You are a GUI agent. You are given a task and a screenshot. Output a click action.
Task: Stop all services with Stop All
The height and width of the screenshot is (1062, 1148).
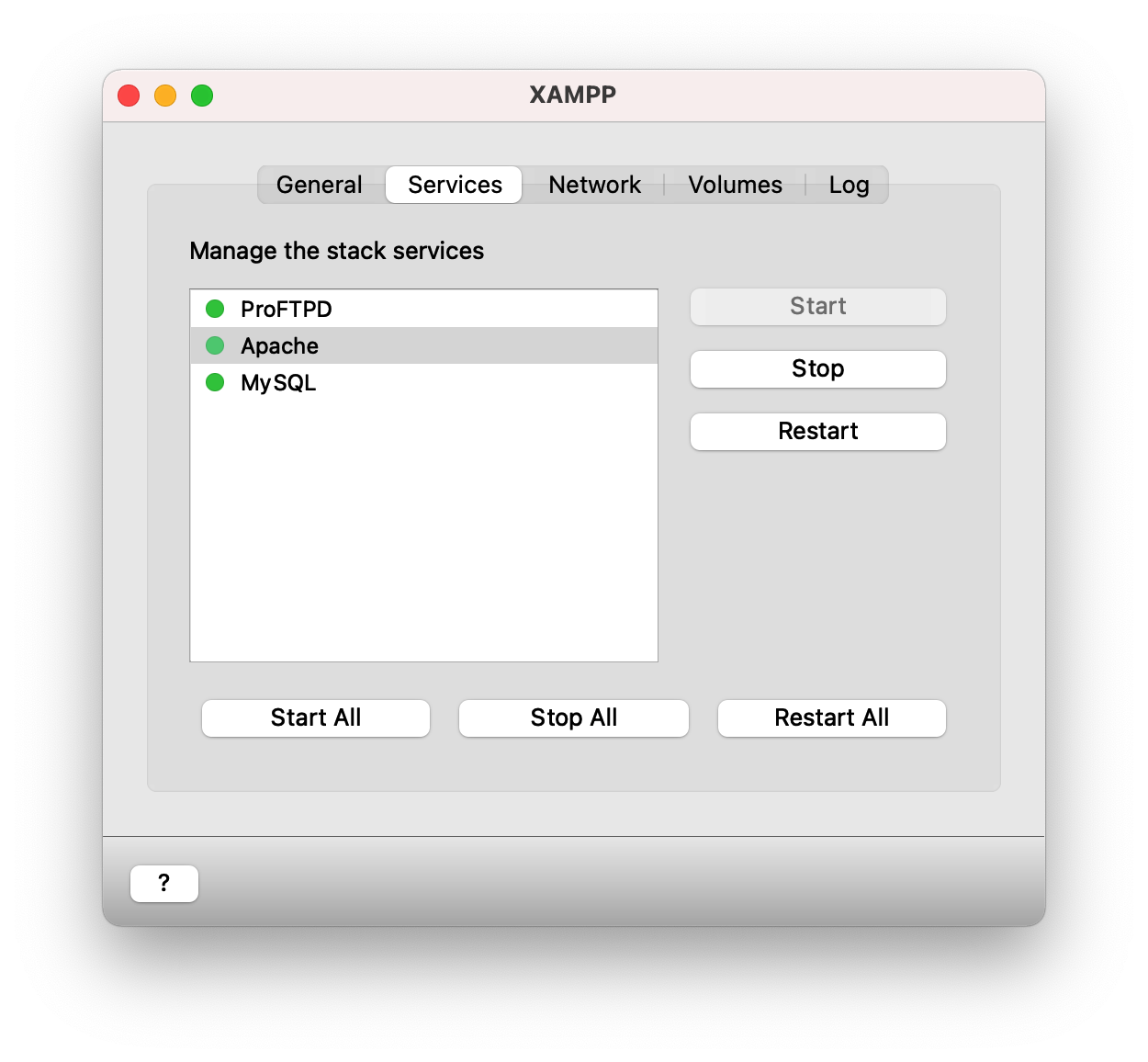point(574,717)
